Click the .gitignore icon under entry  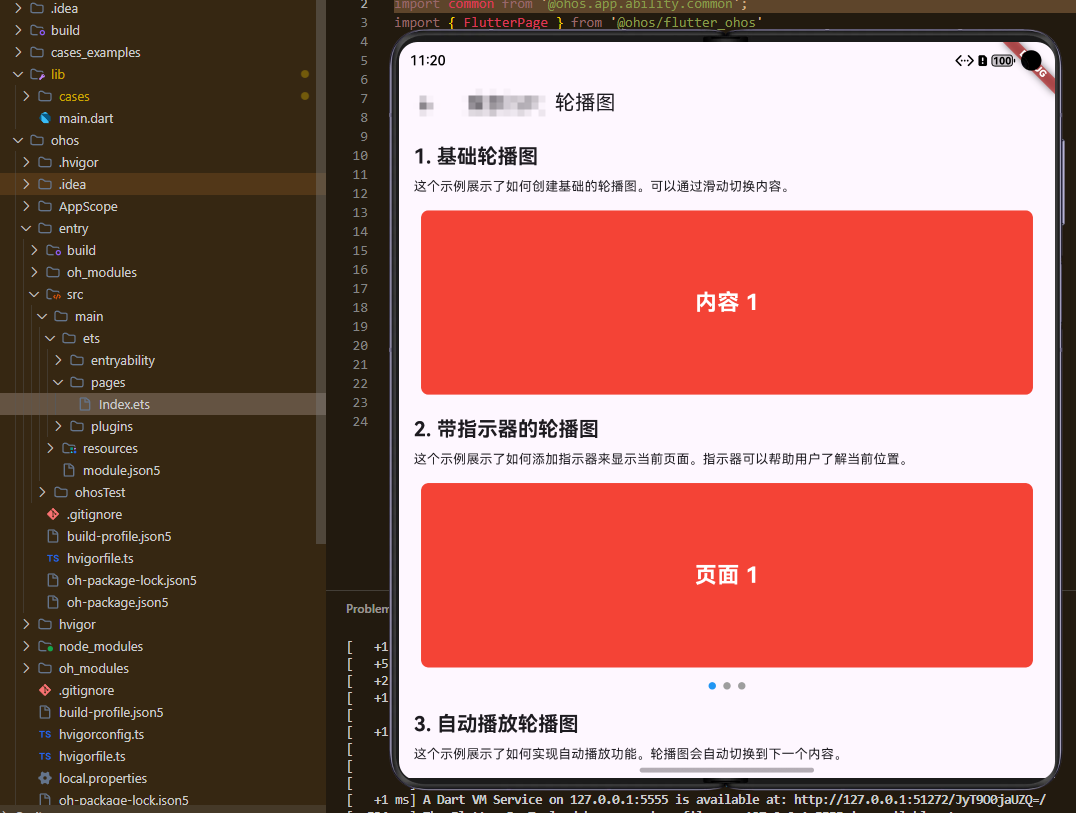tap(53, 514)
